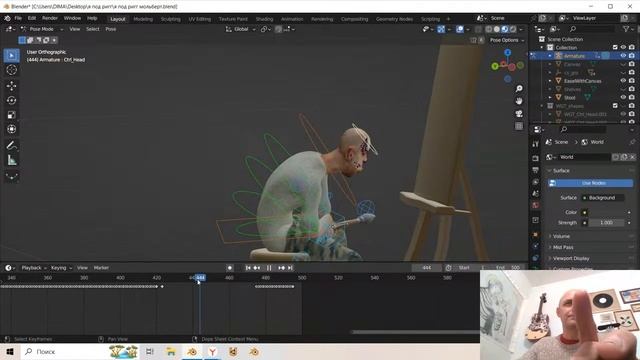Toggle Collection eye visibility
The height and width of the screenshot is (360, 640).
click(623, 47)
